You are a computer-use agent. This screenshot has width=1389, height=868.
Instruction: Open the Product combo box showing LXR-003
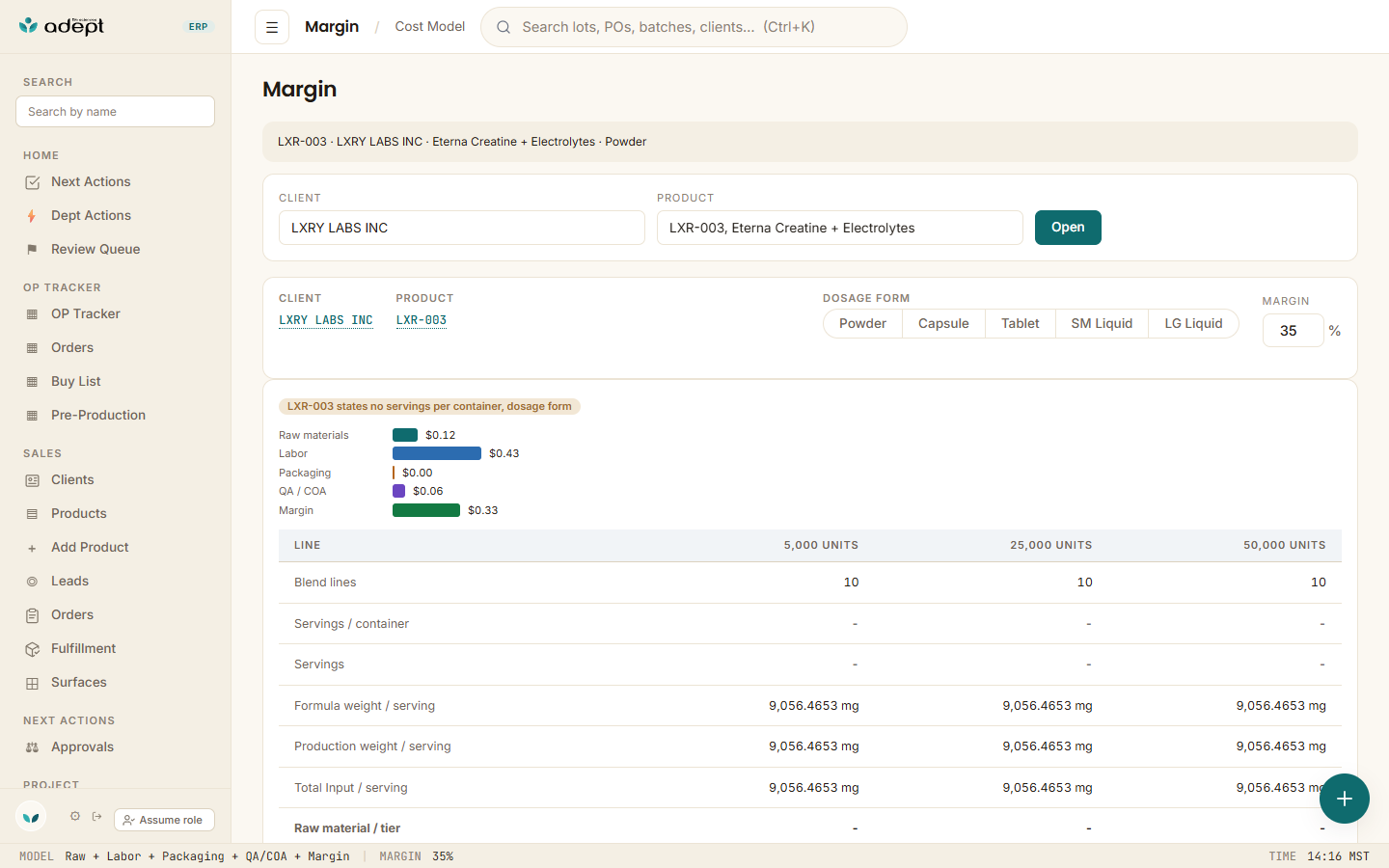pyautogui.click(x=840, y=228)
